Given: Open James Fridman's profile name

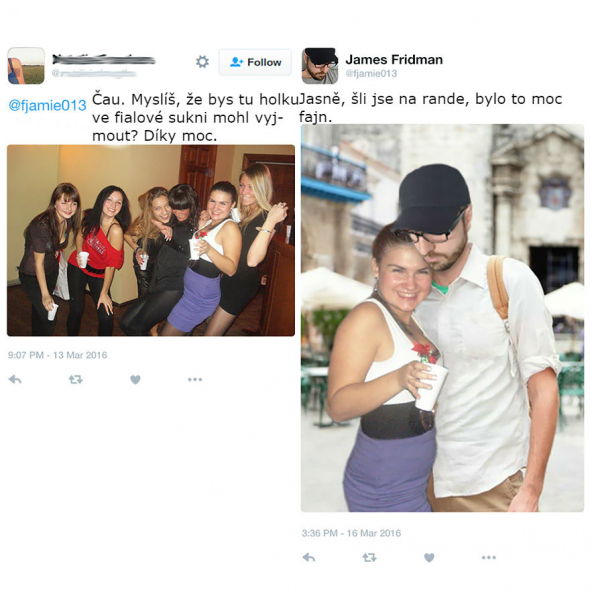Looking at the screenshot, I should 394,59.
